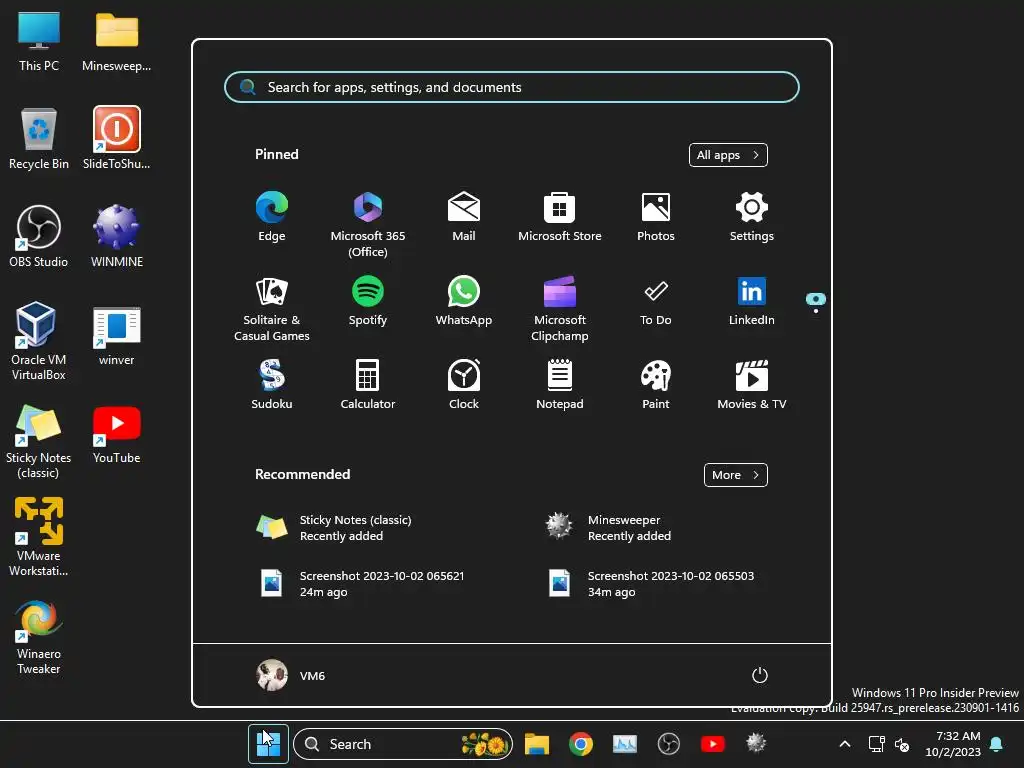Select the Minesweeper folder on desktop
Screen dimensions: 1024x768
coord(117,40)
